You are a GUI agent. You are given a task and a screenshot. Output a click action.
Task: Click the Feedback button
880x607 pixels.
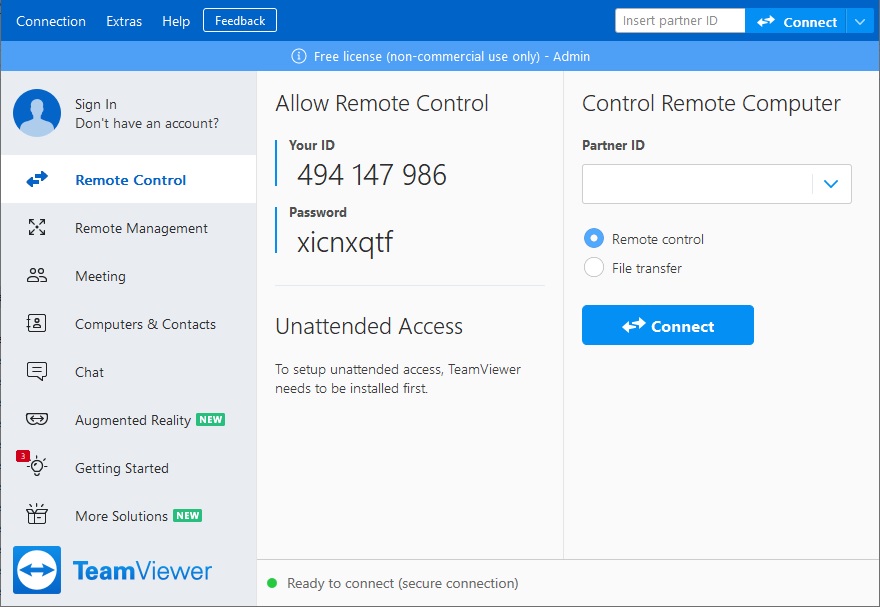[x=240, y=21]
